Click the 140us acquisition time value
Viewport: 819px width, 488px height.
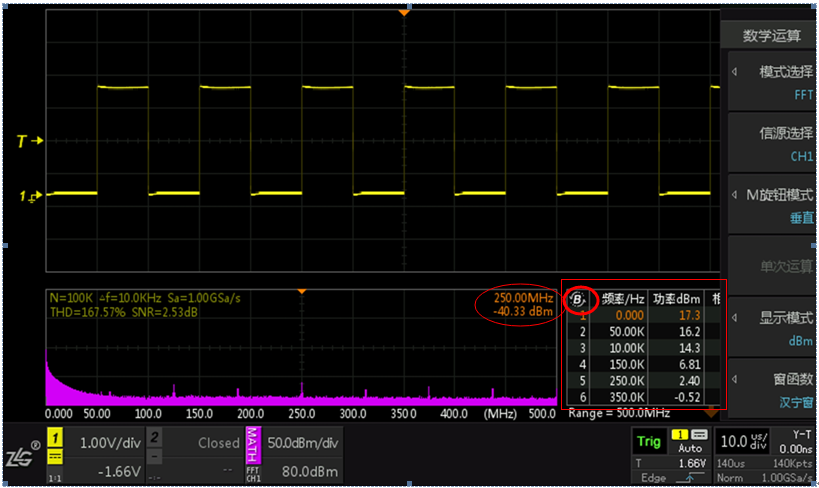coord(731,463)
